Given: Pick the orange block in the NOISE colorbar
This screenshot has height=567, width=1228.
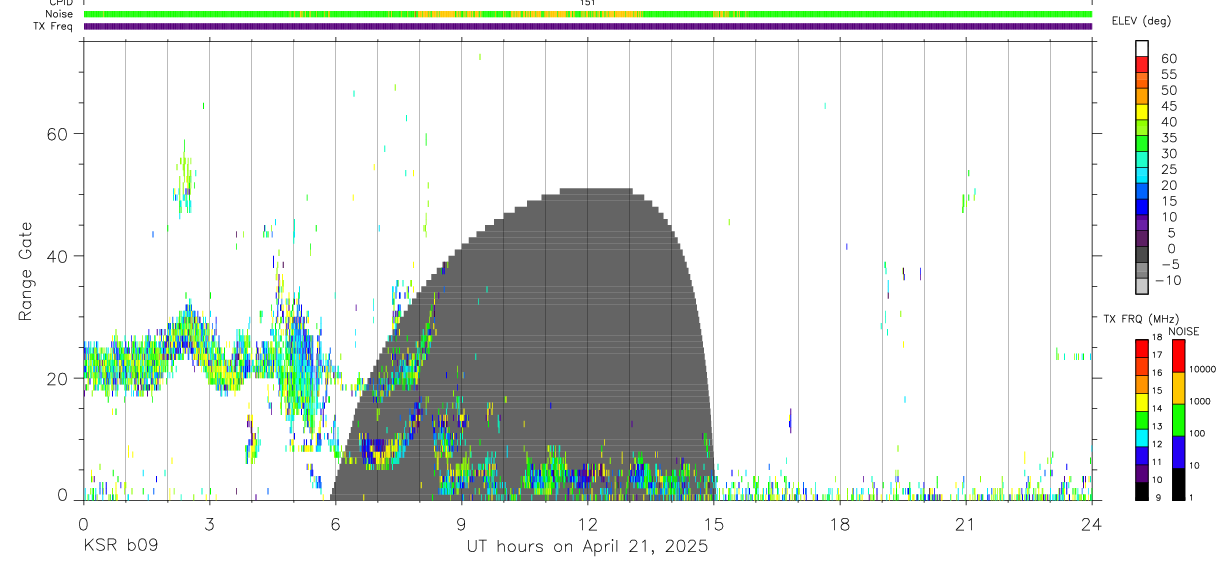Looking at the screenshot, I should 1179,388.
